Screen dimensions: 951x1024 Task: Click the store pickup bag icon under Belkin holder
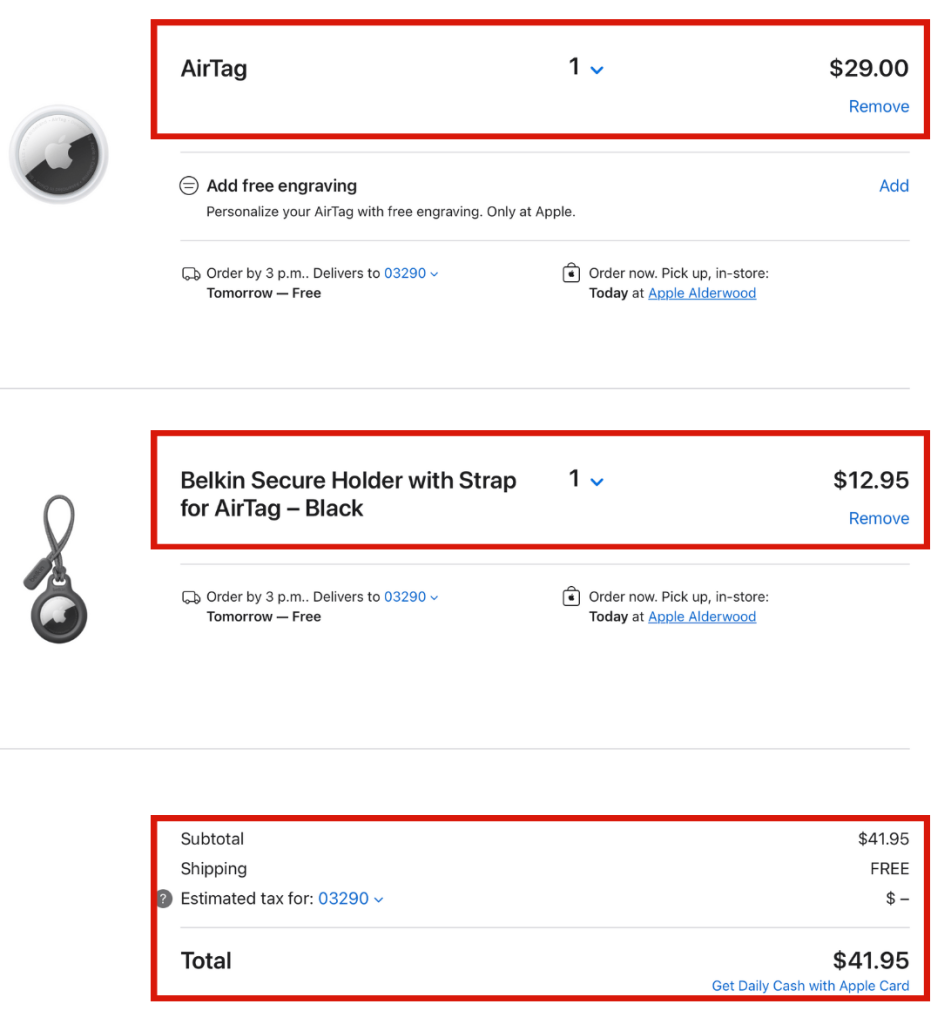(571, 597)
